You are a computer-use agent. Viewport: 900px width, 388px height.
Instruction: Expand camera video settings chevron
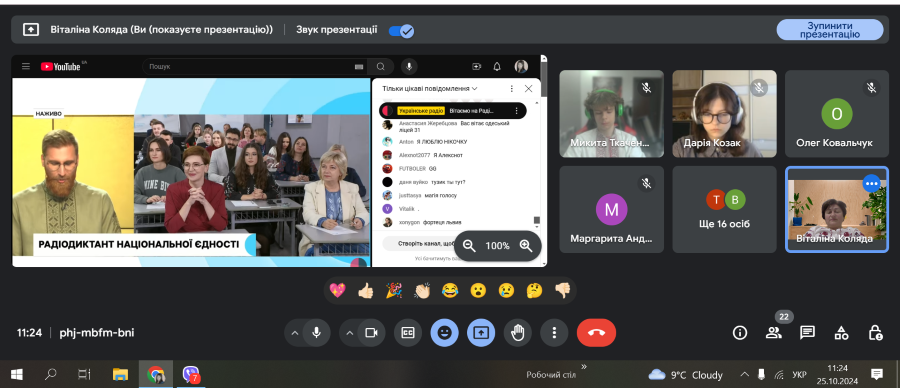coord(350,333)
